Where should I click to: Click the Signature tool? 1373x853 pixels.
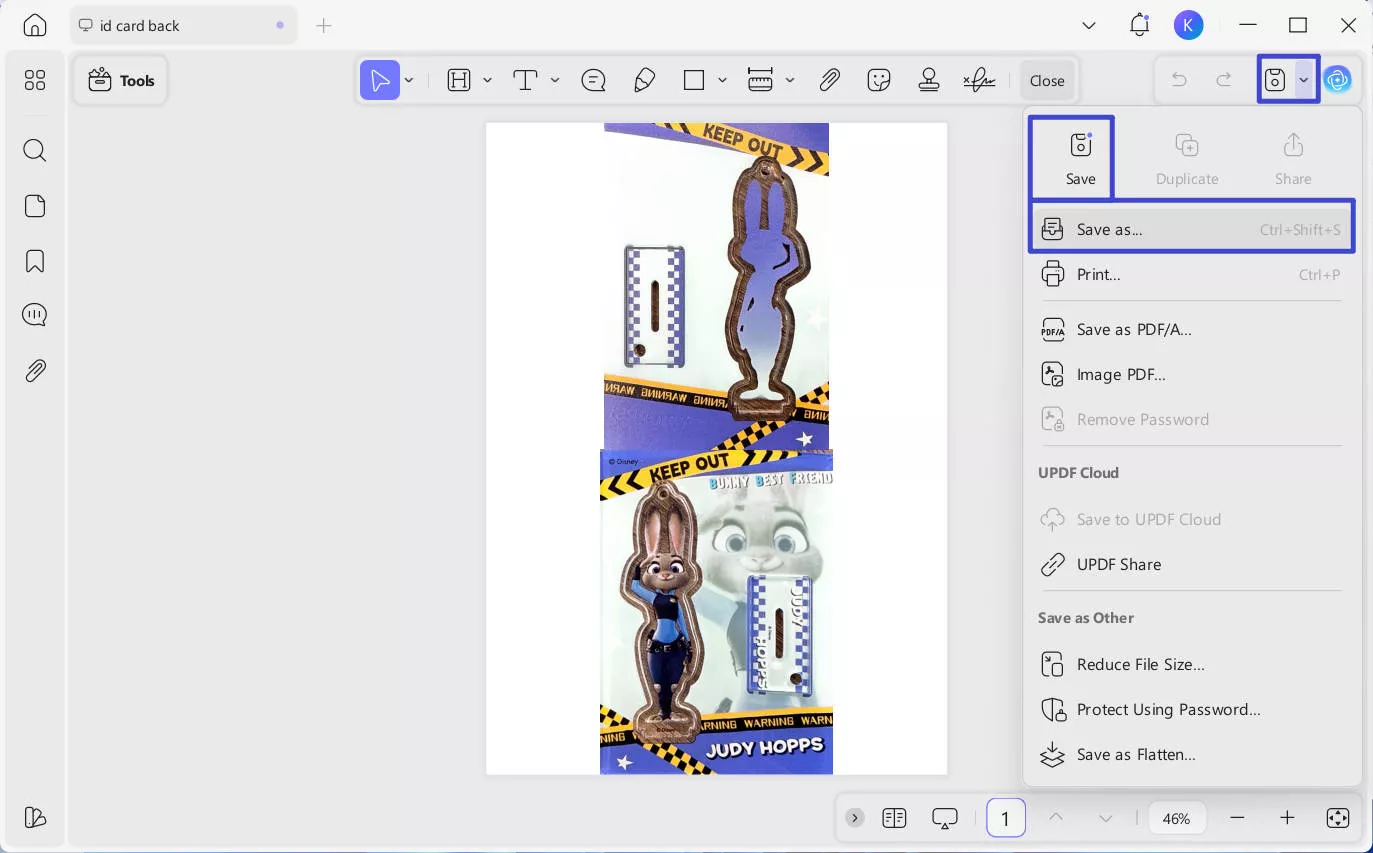point(979,80)
